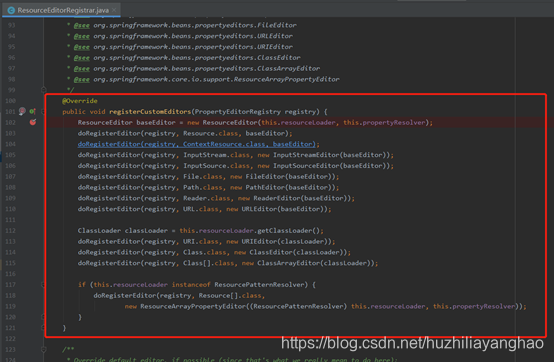Viewport: 554px width, 362px height.
Task: Click line number 112 in the gutter
Action: tap(10, 231)
